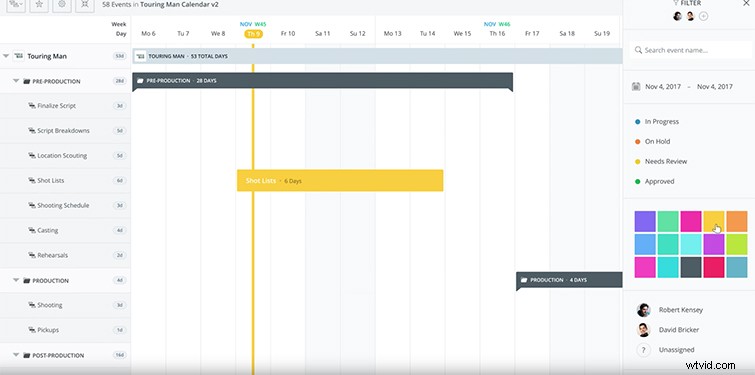The width and height of the screenshot is (755, 375).
Task: Toggle the On Hold status filter
Action: click(652, 142)
